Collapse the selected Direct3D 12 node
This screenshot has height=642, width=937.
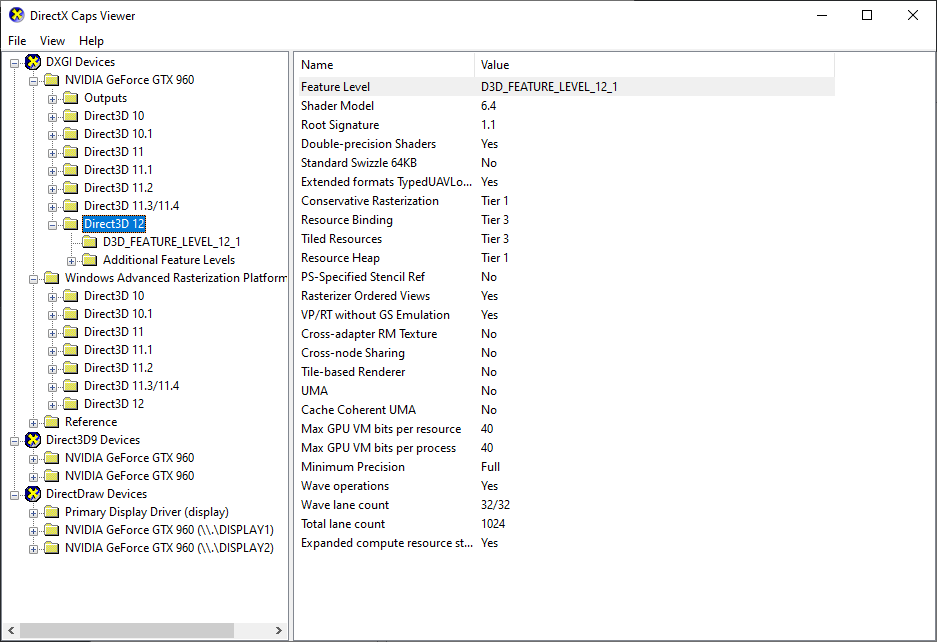coord(53,225)
